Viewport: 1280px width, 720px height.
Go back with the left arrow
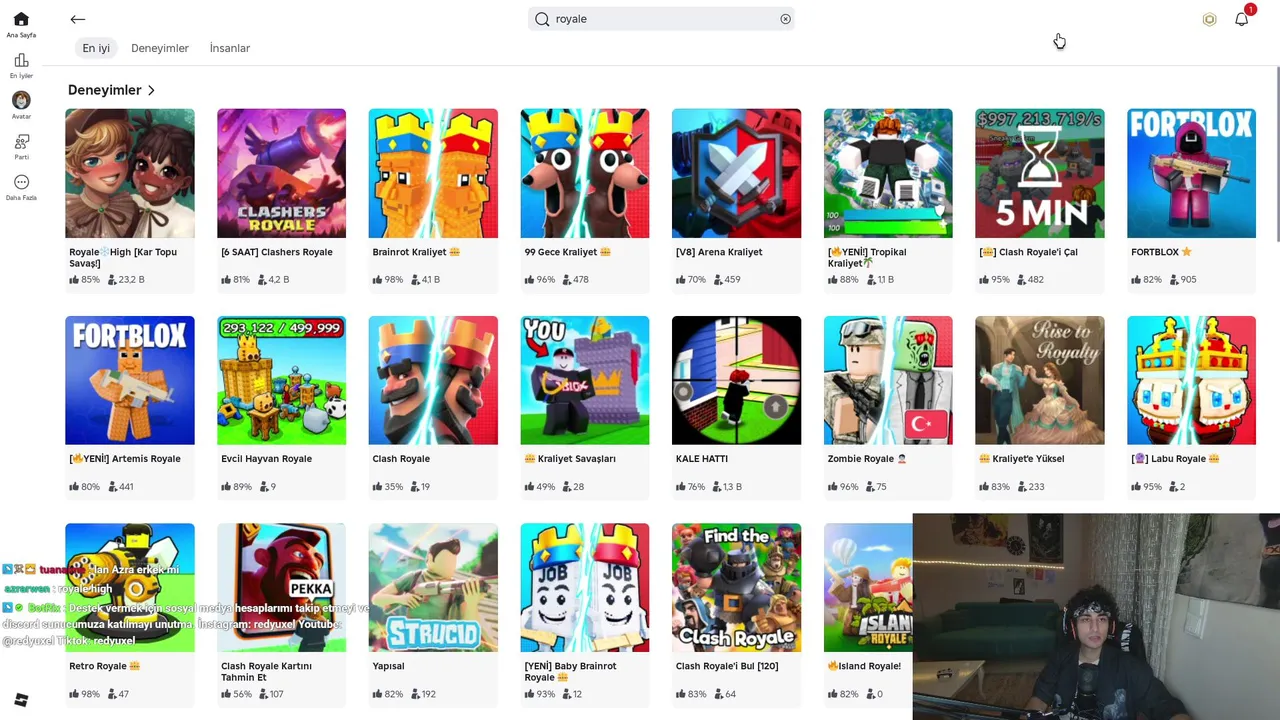[x=78, y=19]
